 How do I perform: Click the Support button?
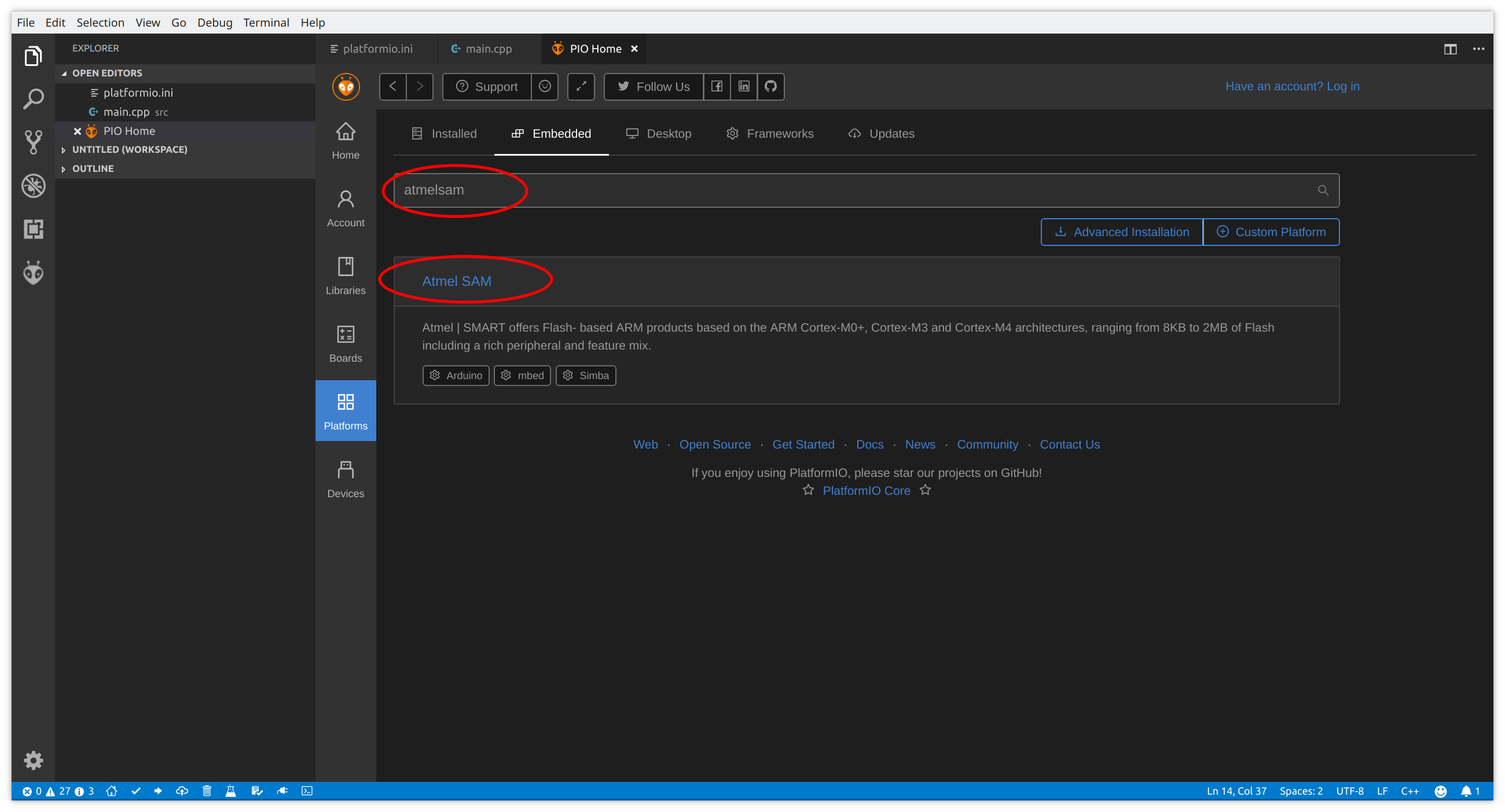pyautogui.click(x=487, y=86)
